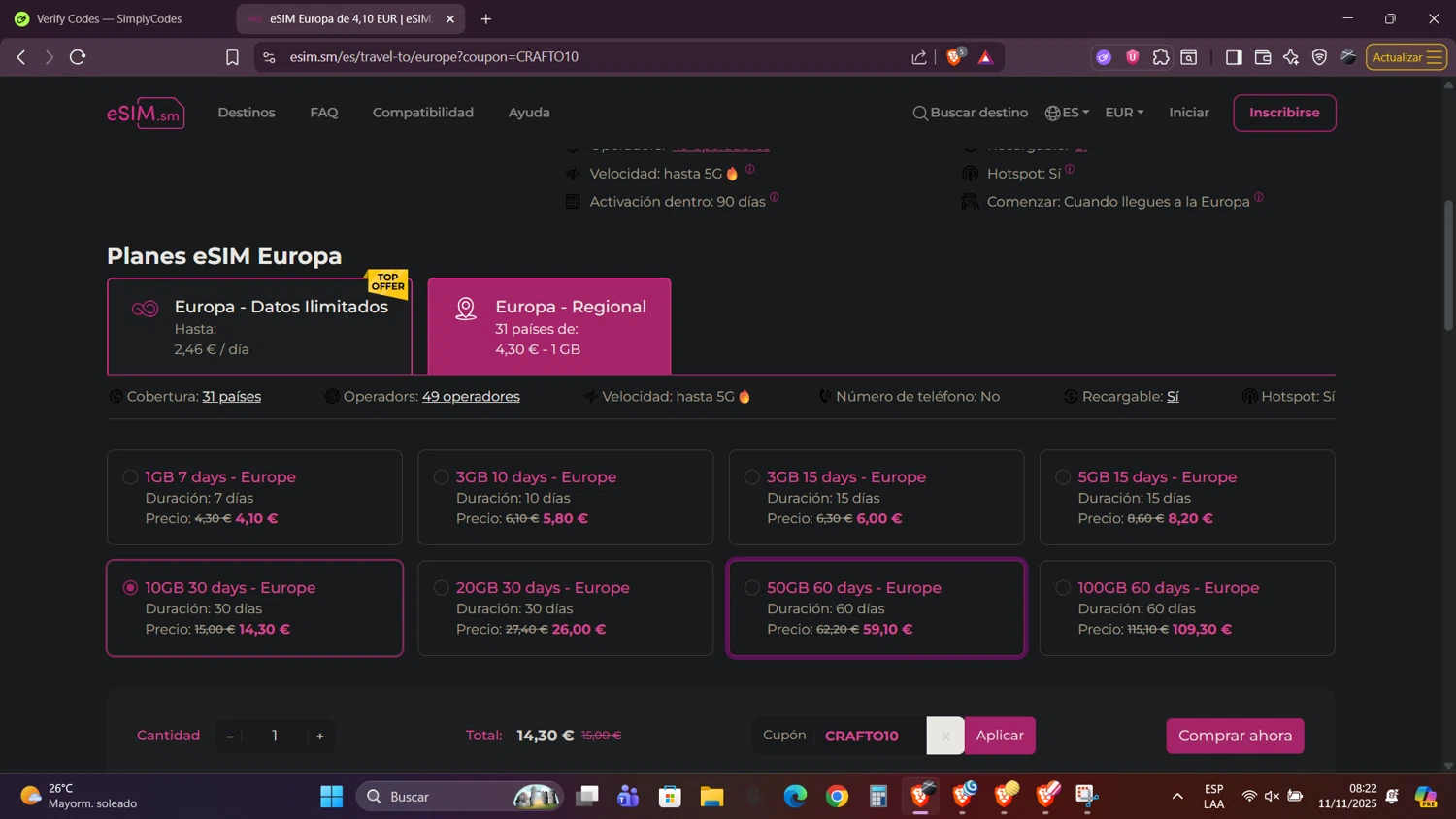
Task: Open the Ayuda menu item
Action: [x=529, y=113]
